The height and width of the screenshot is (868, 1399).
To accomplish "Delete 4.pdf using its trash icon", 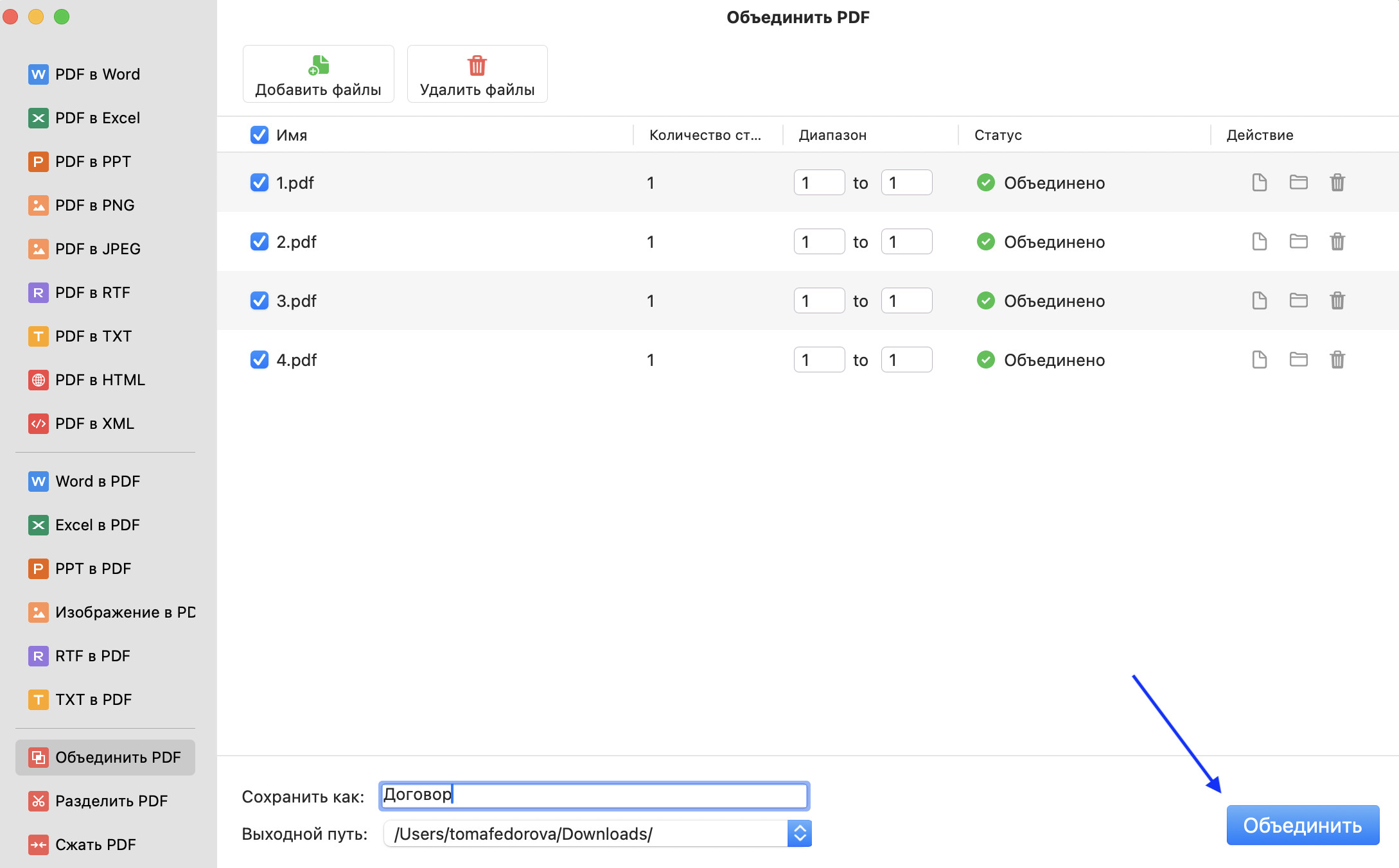I will tap(1337, 360).
